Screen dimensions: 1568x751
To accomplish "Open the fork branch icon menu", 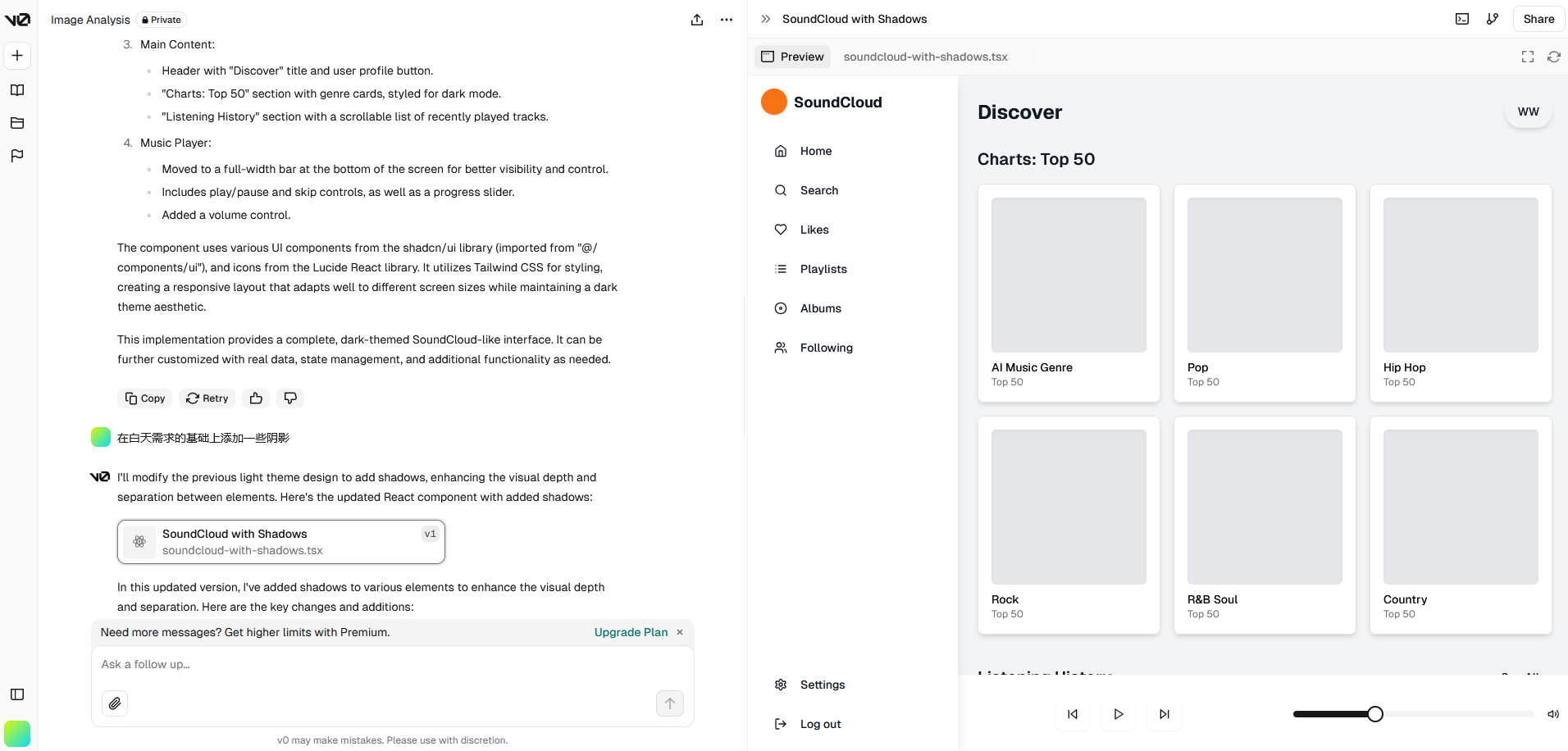I will pyautogui.click(x=1493, y=19).
